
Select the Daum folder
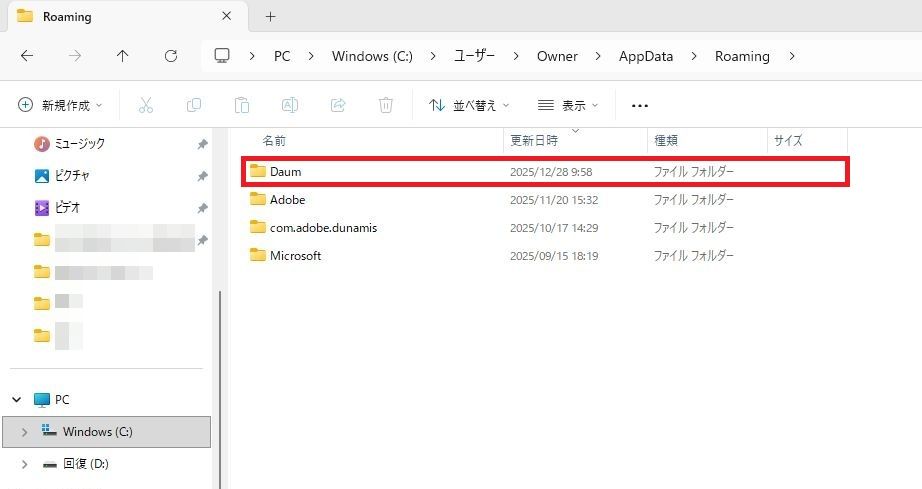click(x=285, y=172)
